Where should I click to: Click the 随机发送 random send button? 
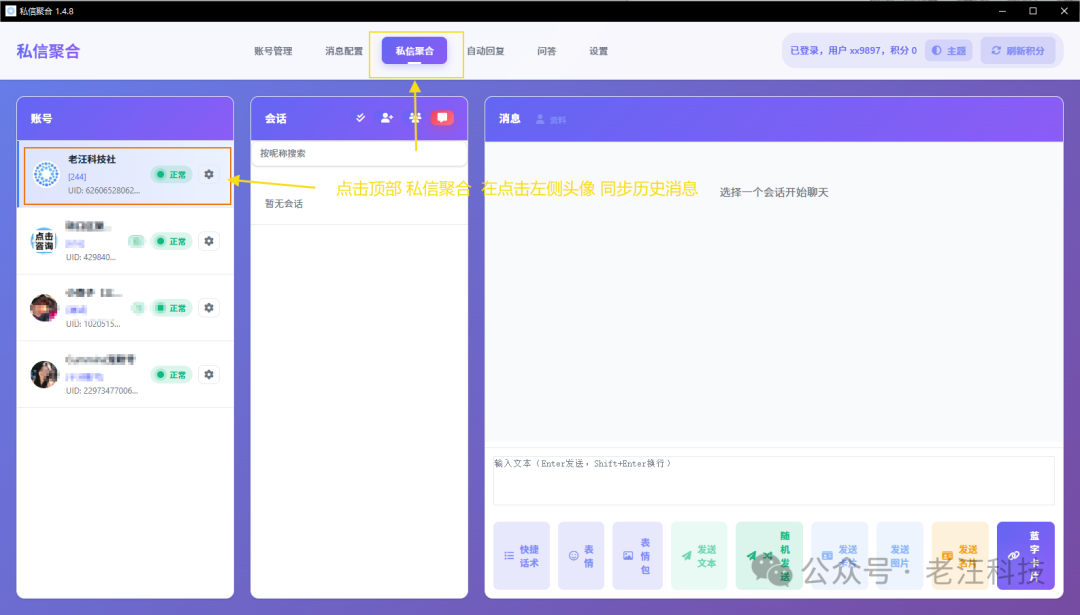tap(769, 556)
